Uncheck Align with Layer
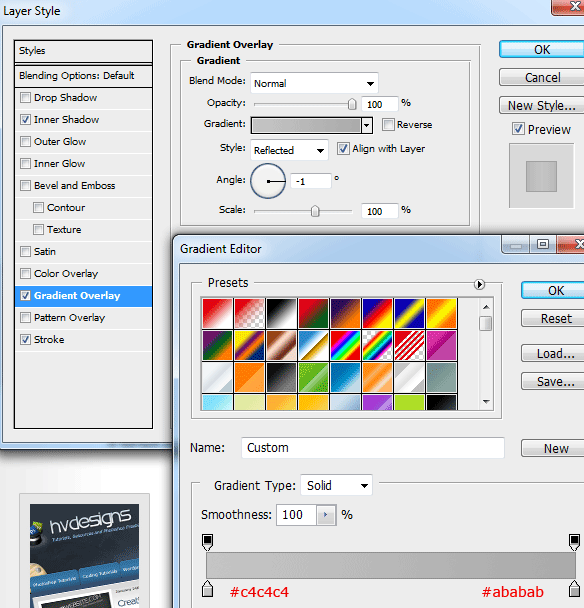Image resolution: width=584 pixels, height=608 pixels. coord(343,149)
